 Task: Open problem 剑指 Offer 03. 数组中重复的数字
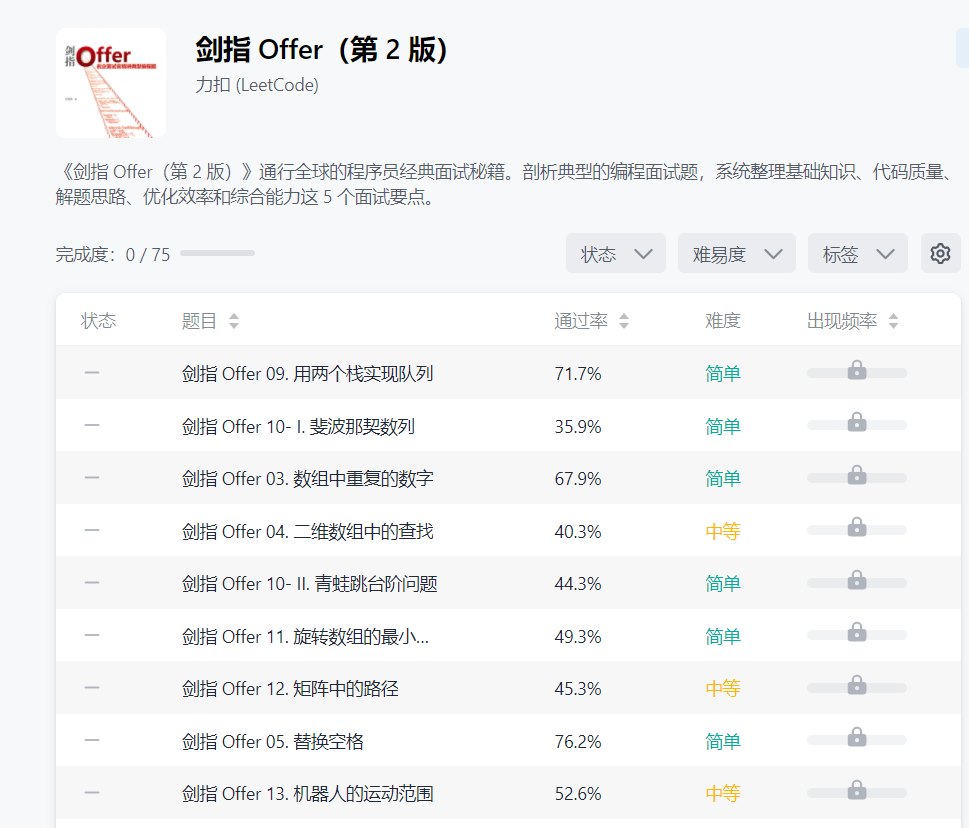click(x=307, y=479)
